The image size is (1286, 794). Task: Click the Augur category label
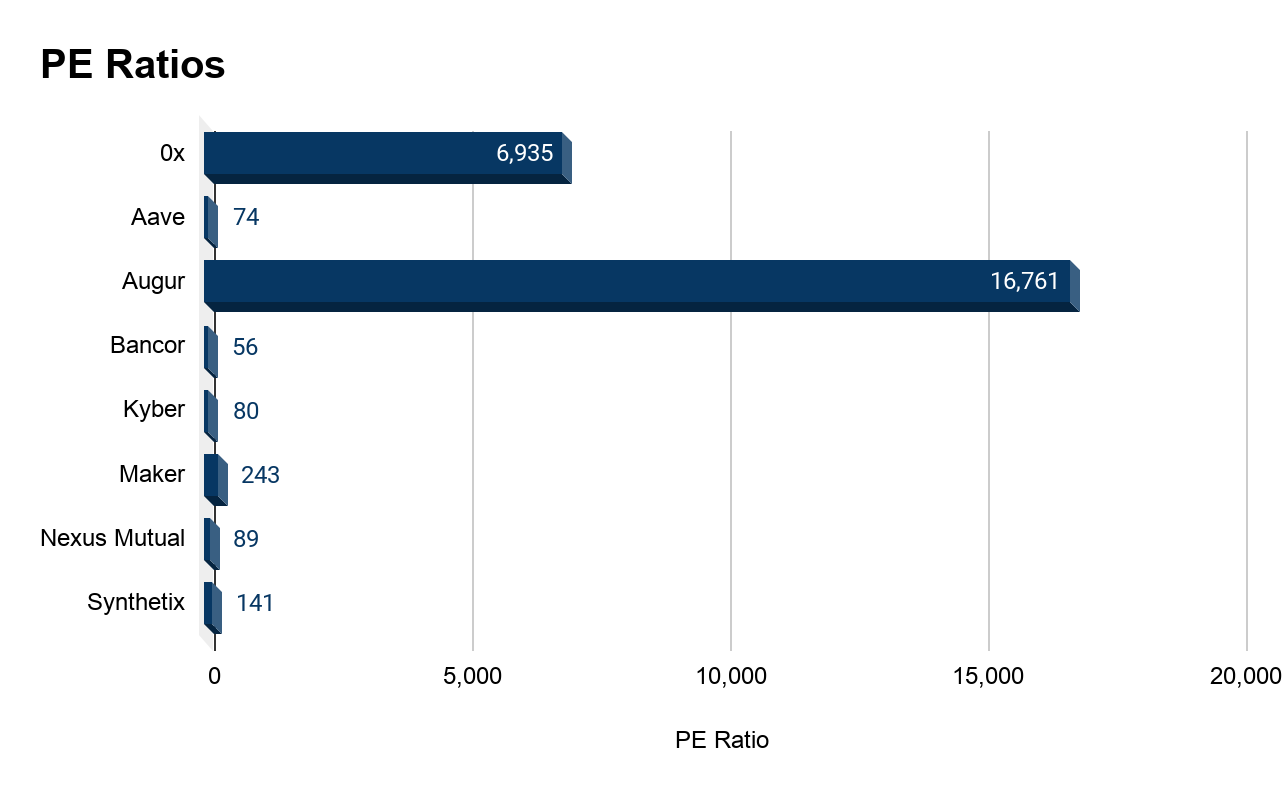(153, 281)
